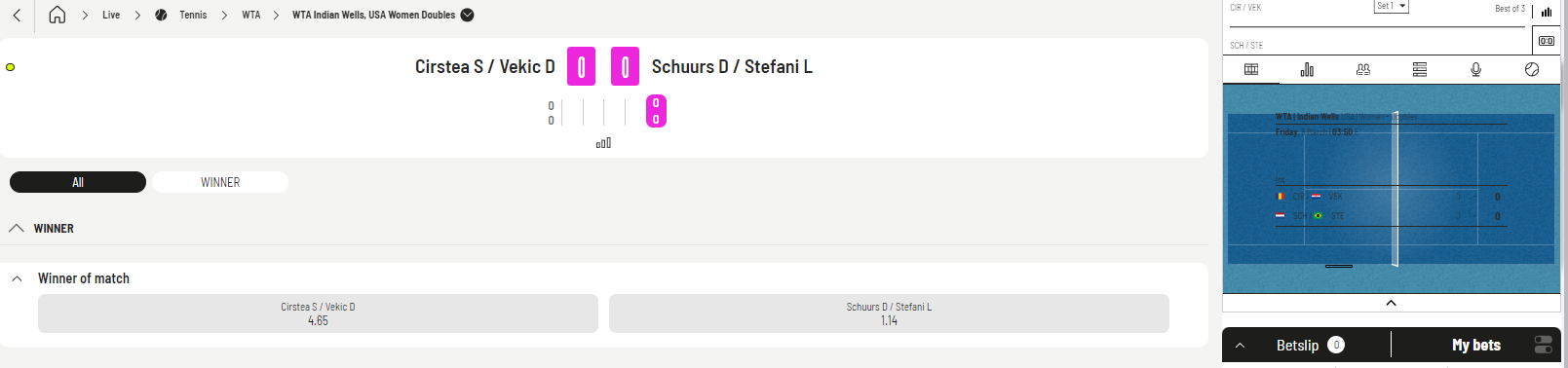Toggle the My bets switch
Viewport: 1568px width, 368px height.
click(x=1544, y=345)
